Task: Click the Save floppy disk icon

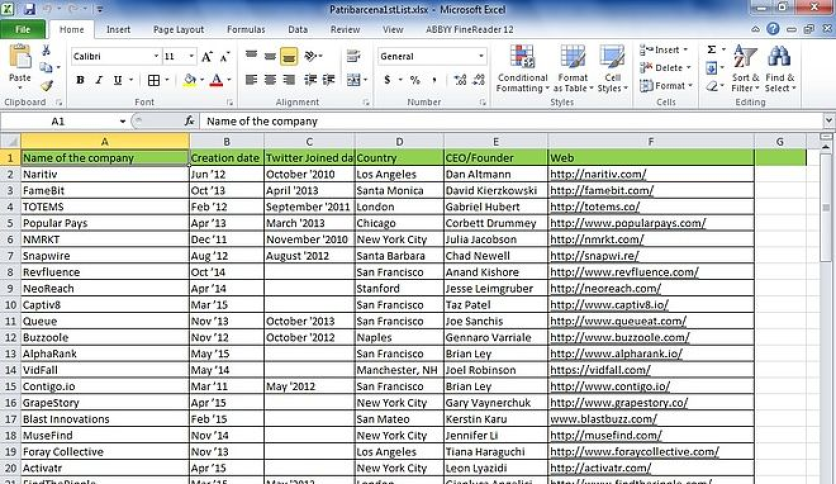Action: click(29, 9)
